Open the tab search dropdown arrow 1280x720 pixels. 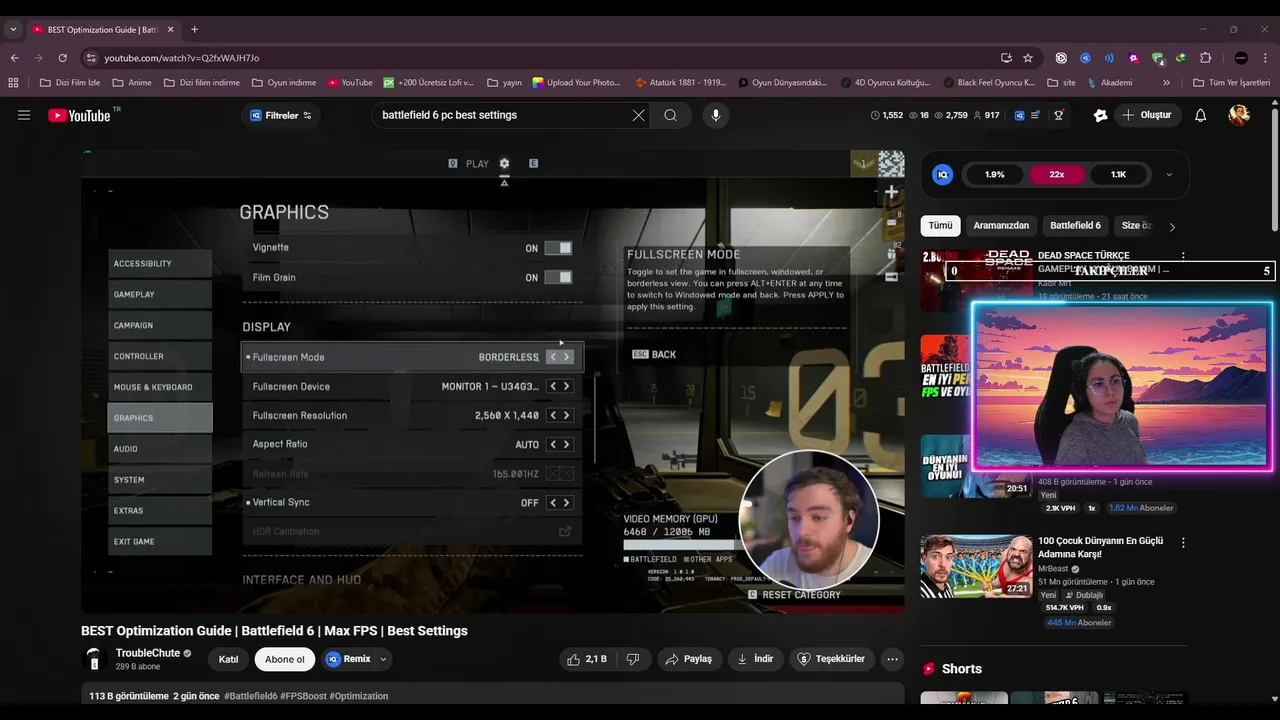[x=13, y=29]
